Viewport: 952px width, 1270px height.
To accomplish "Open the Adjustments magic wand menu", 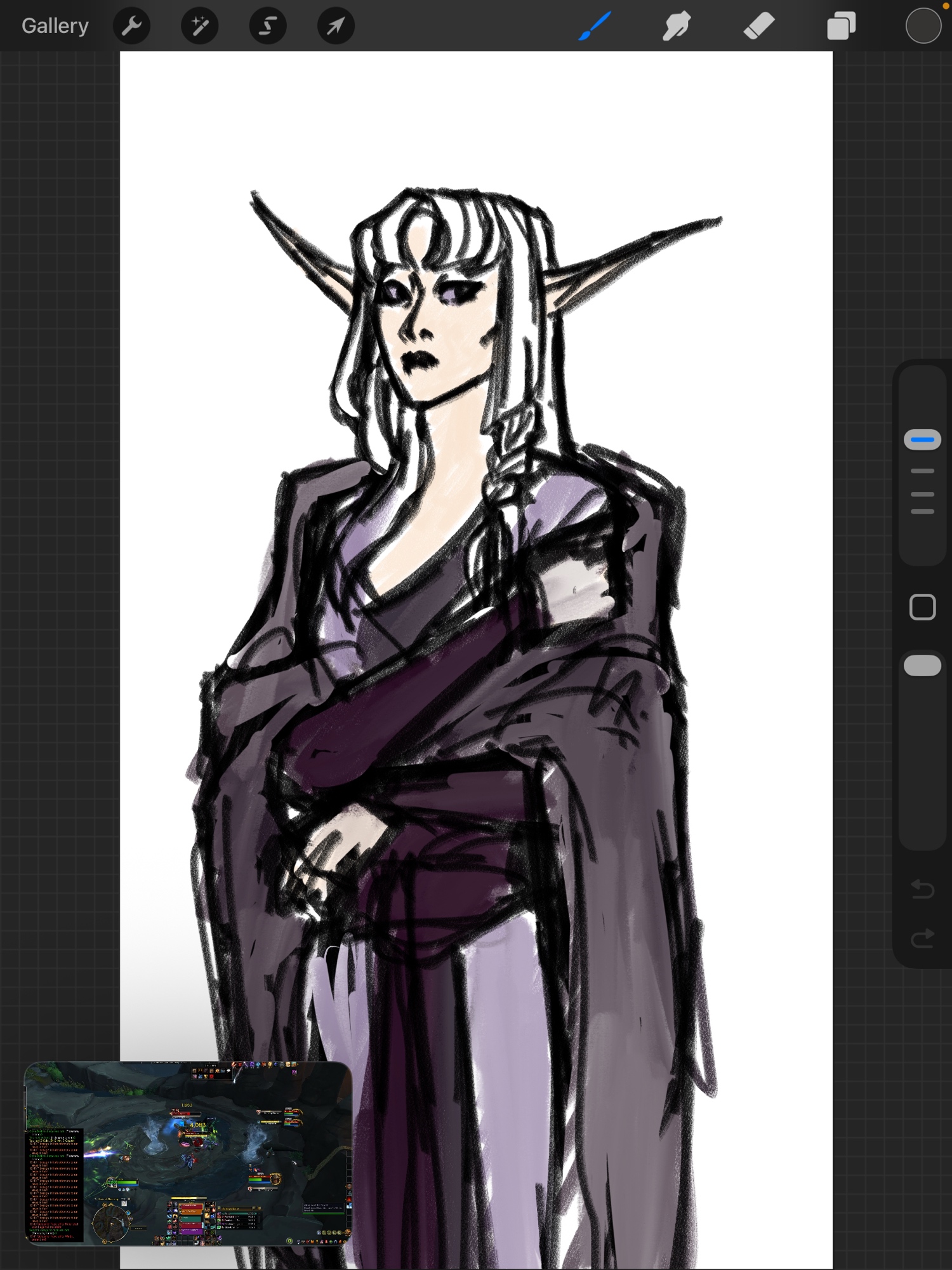I will point(199,26).
